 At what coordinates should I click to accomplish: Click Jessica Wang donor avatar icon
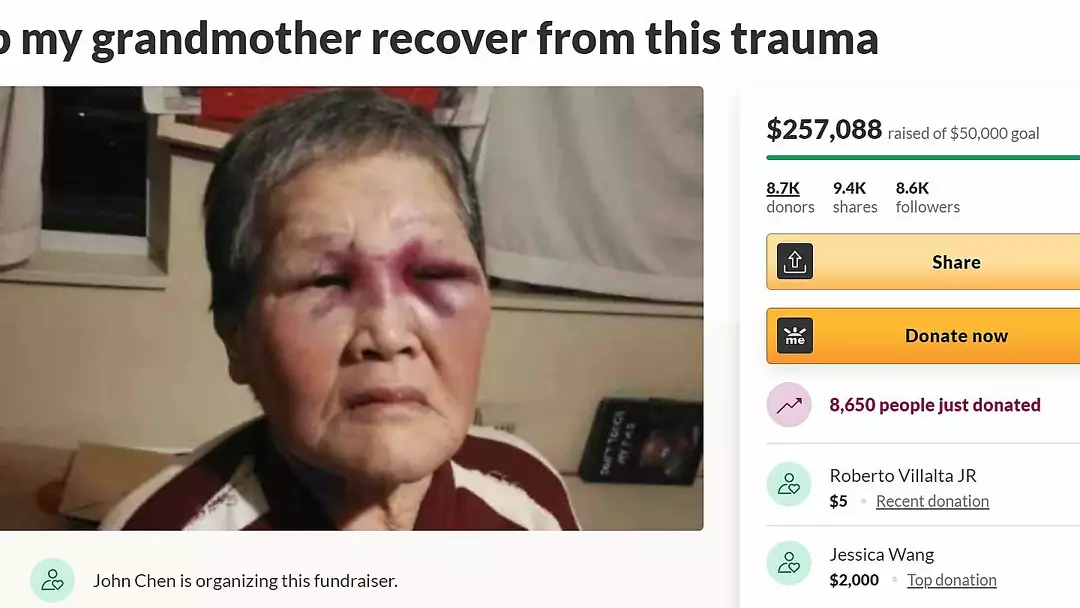[789, 563]
